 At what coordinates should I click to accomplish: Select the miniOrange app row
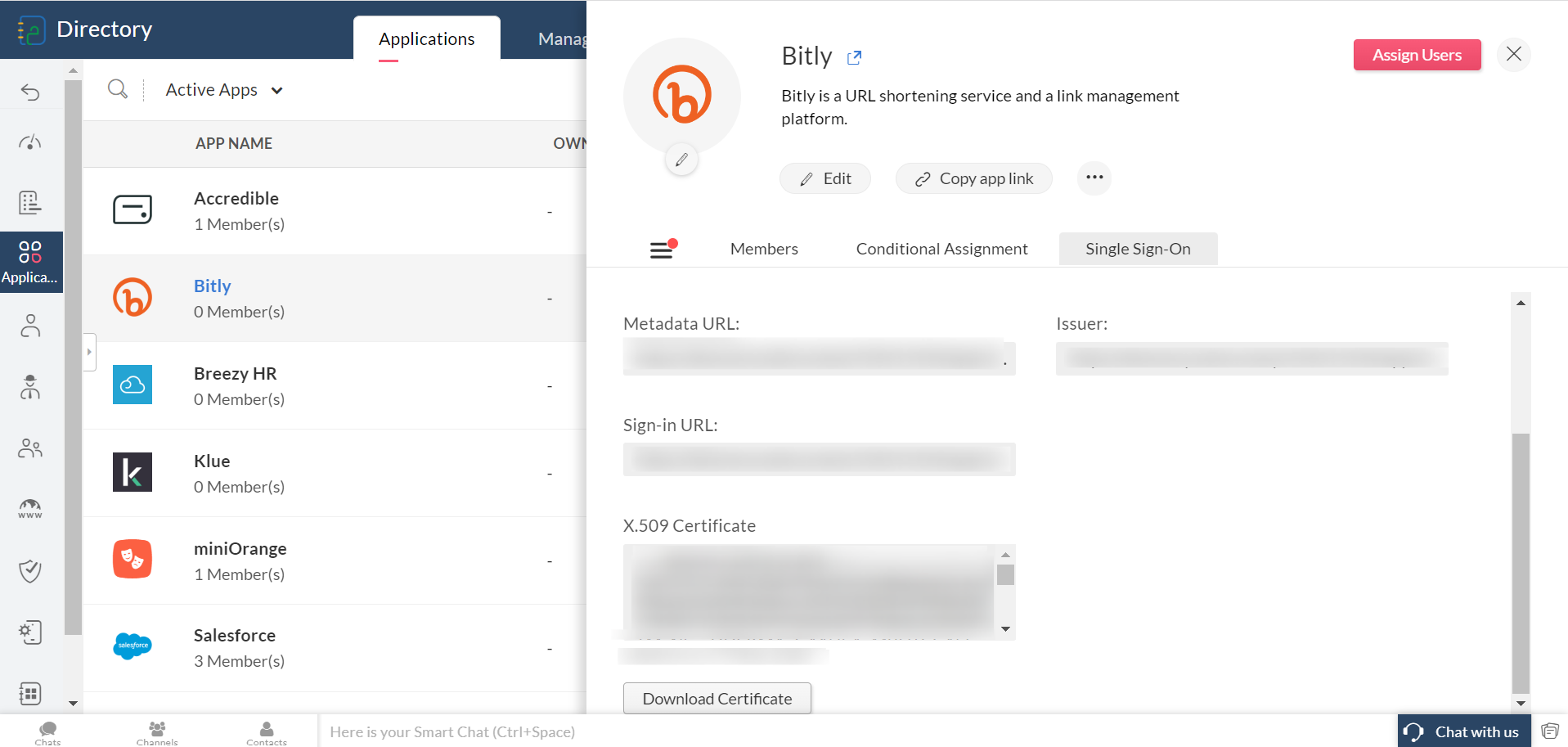point(335,561)
